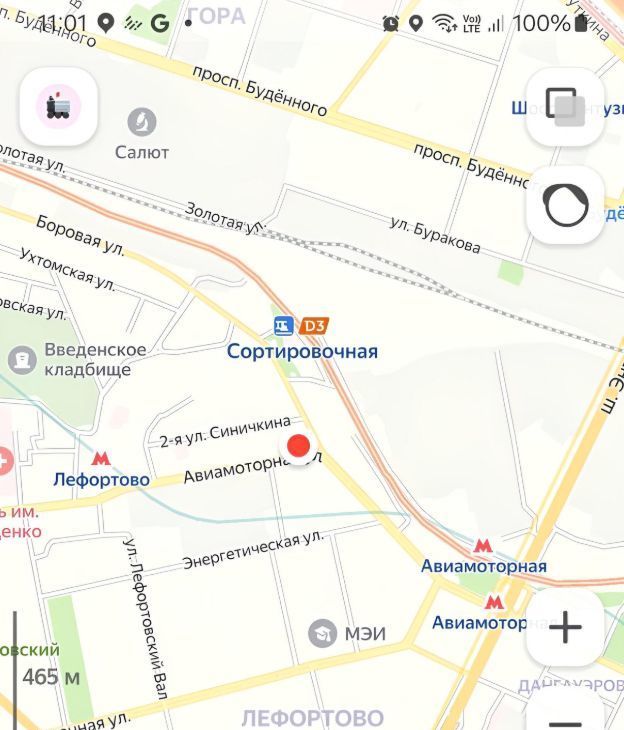
Task: Tap the D3 line badge
Action: 314,326
